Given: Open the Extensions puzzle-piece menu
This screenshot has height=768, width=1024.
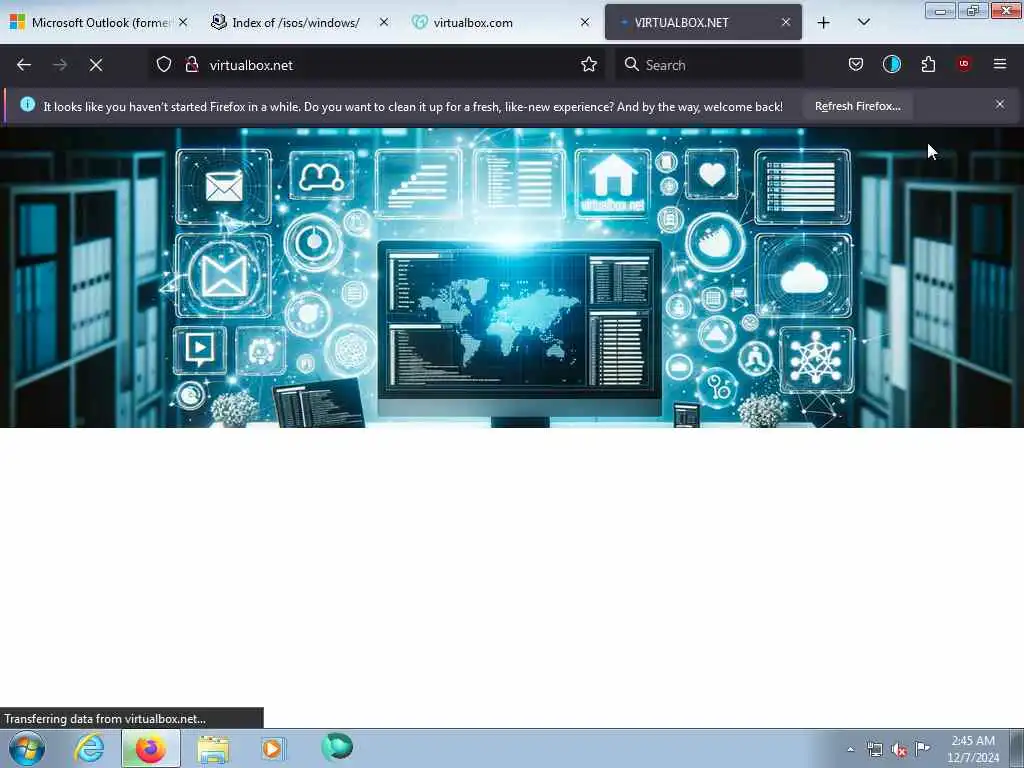Looking at the screenshot, I should coord(928,64).
